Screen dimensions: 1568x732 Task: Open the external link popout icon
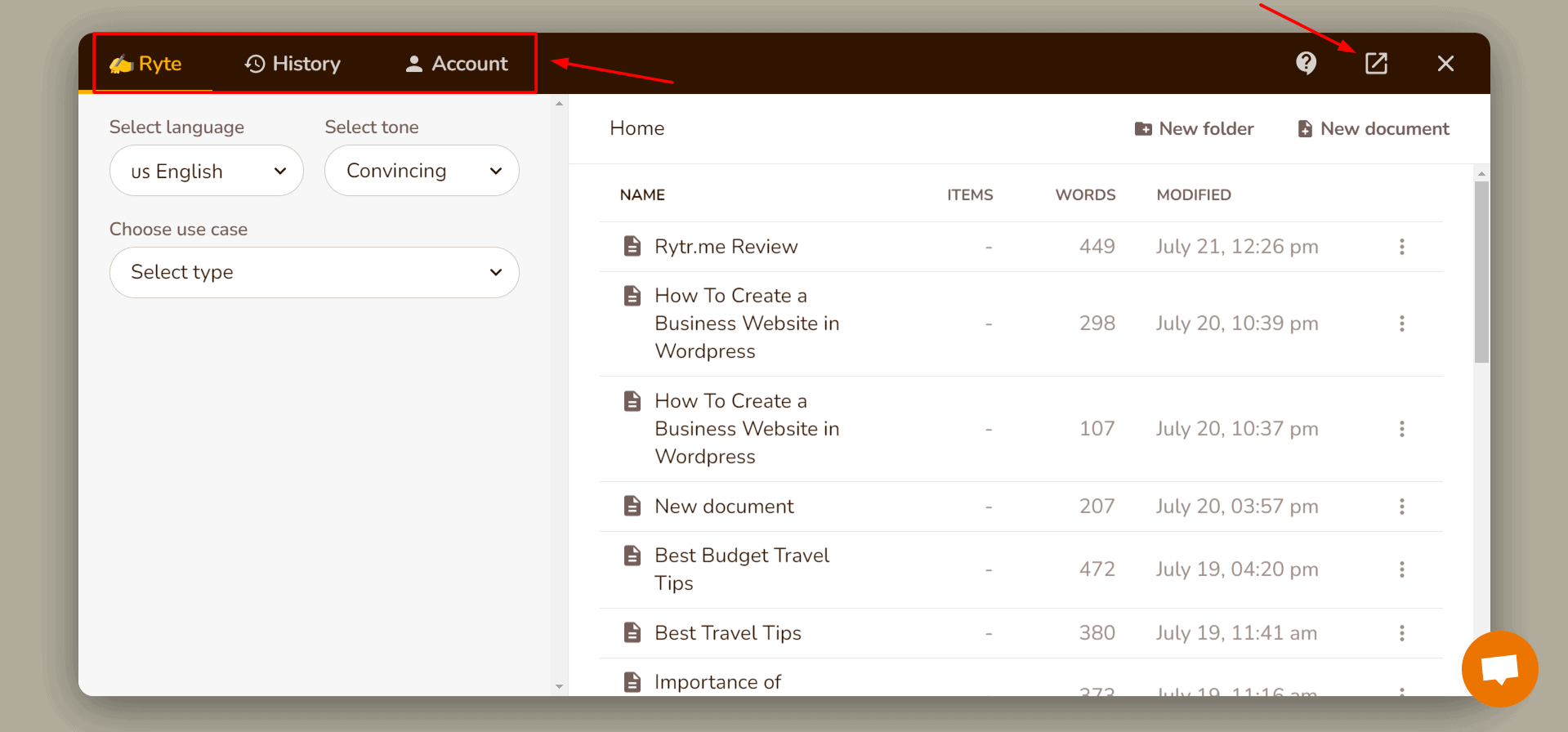[x=1376, y=63]
